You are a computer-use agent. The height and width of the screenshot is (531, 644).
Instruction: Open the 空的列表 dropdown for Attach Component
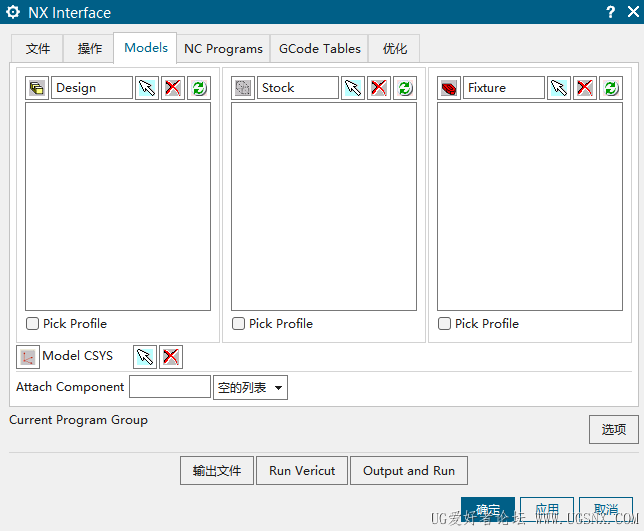click(251, 387)
